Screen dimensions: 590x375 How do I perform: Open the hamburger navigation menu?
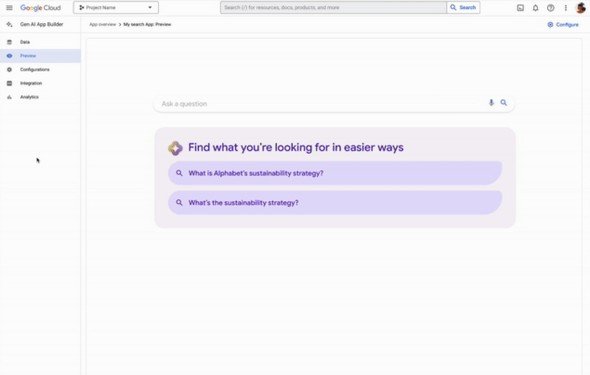(x=9, y=8)
